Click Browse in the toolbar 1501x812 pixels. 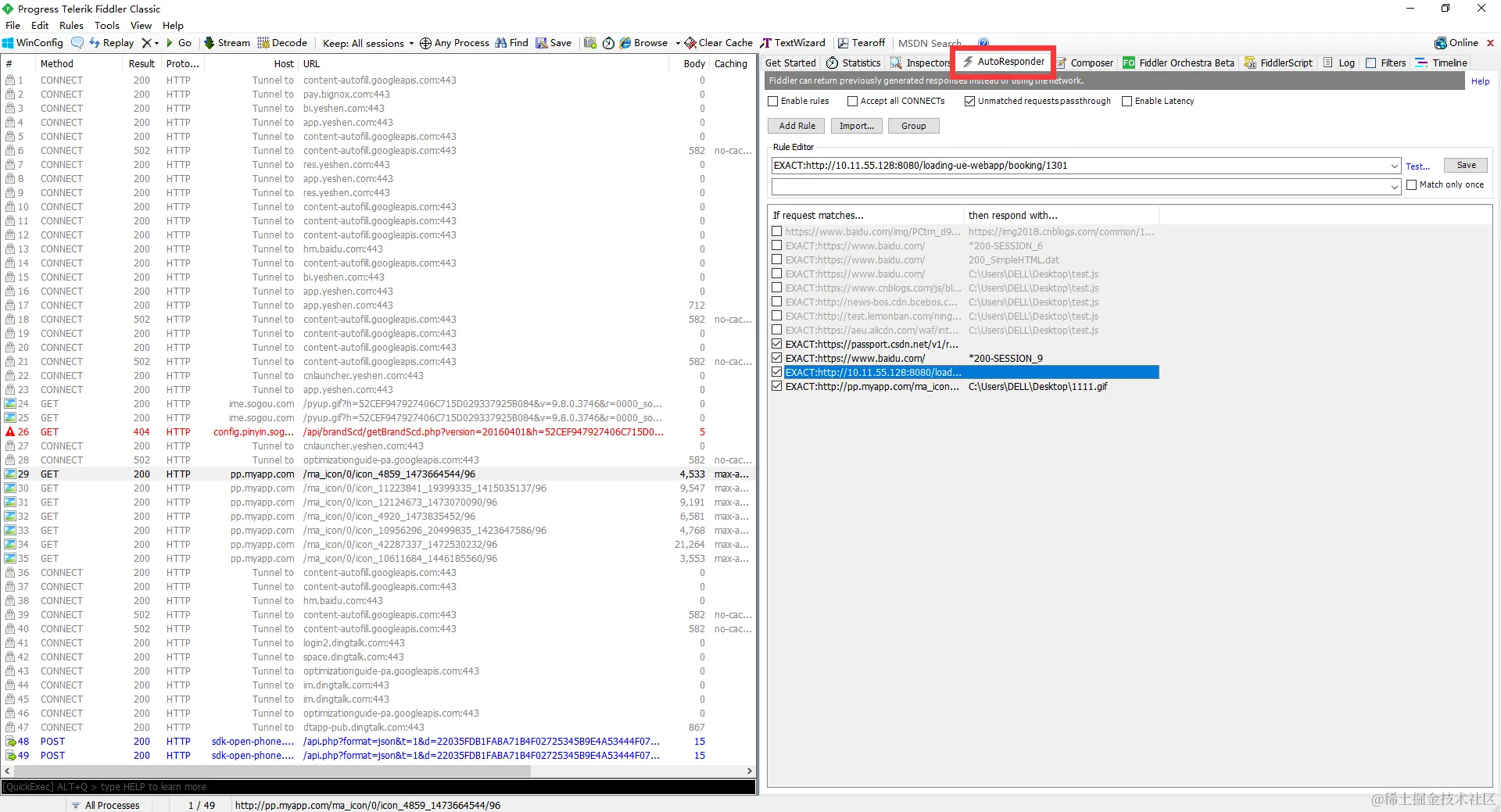click(x=644, y=43)
